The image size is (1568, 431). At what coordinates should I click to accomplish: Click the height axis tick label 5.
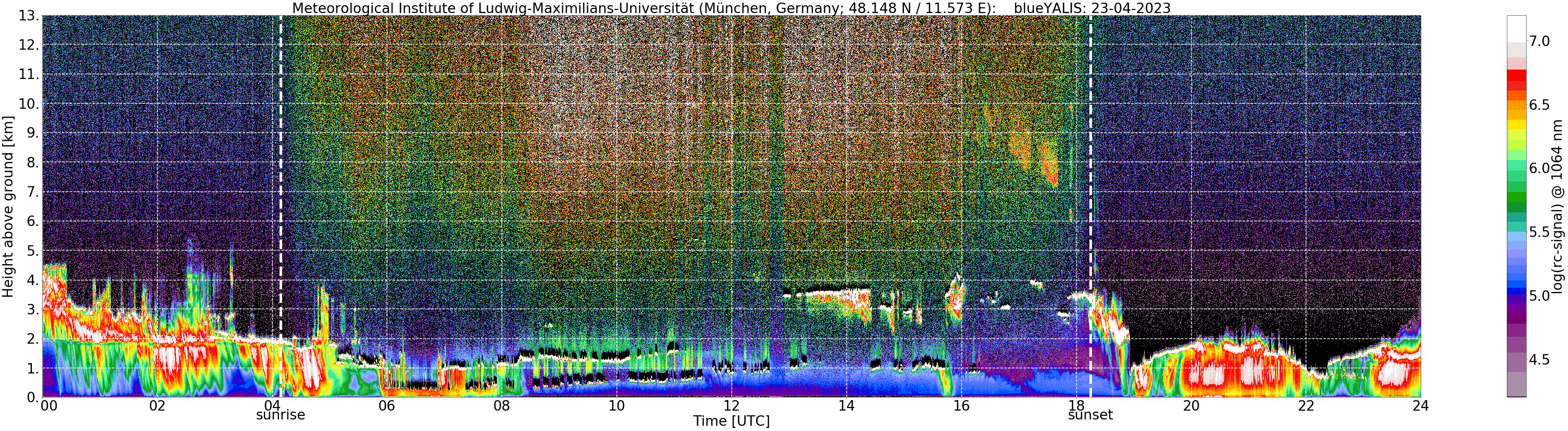(32, 251)
